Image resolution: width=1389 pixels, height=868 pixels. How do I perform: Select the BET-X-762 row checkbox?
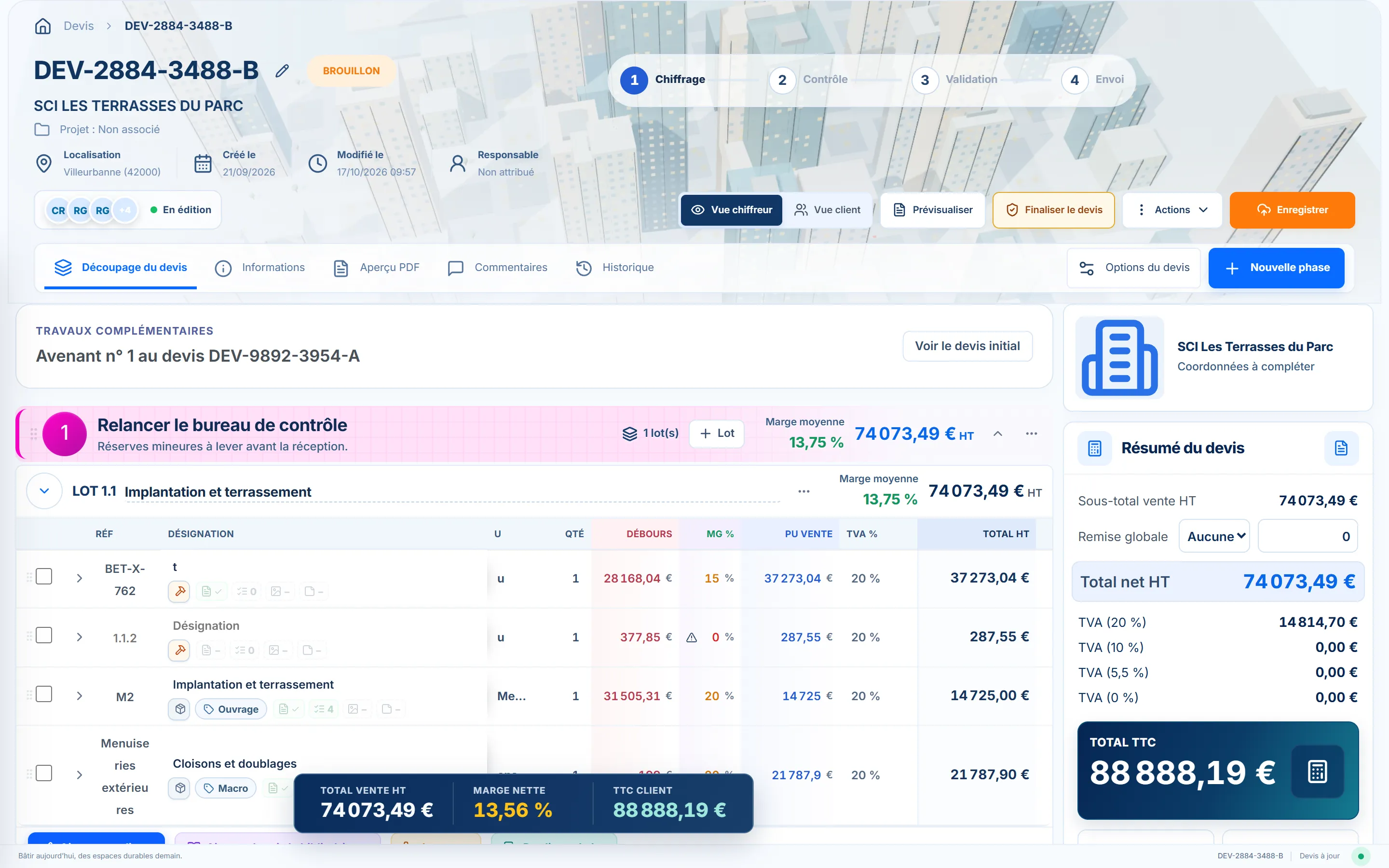point(44,576)
